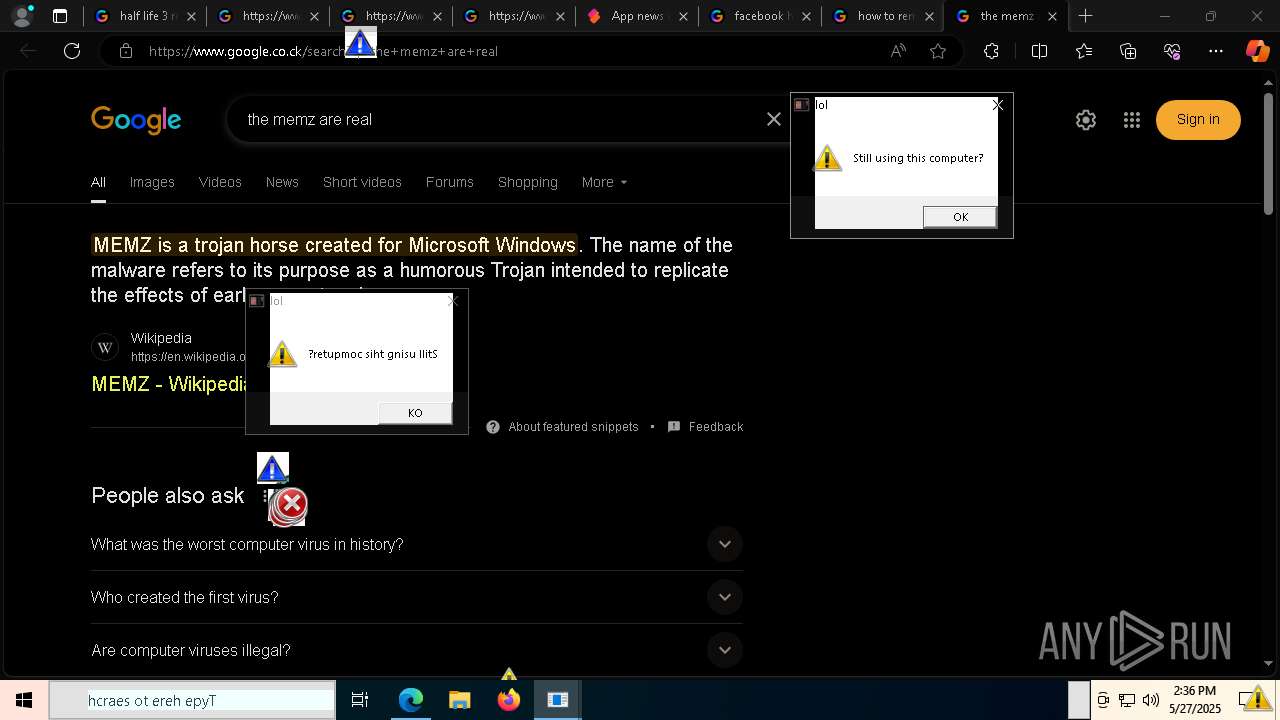This screenshot has height=720, width=1280.
Task: Open the 'MEMZ - Wikipedia' result link
Action: point(169,384)
